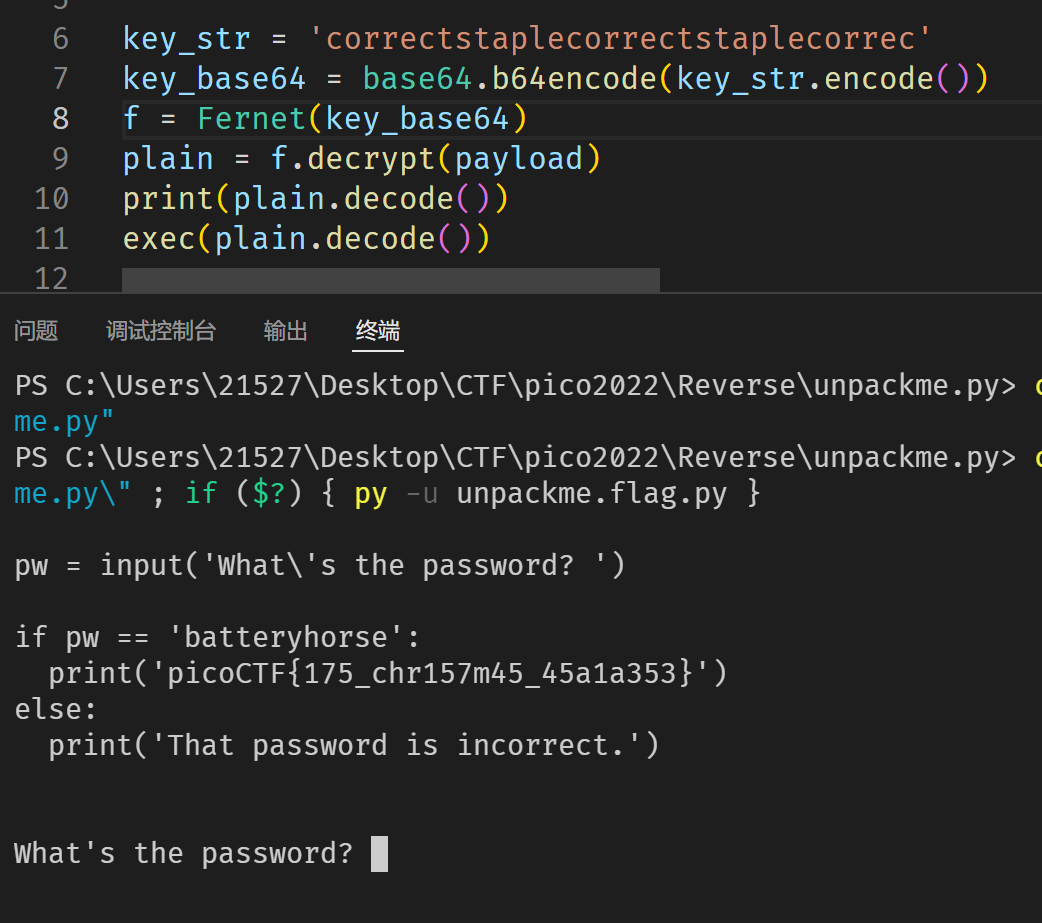Open the 问题 (Problems) panel tab
The height and width of the screenshot is (923, 1042).
coord(35,331)
